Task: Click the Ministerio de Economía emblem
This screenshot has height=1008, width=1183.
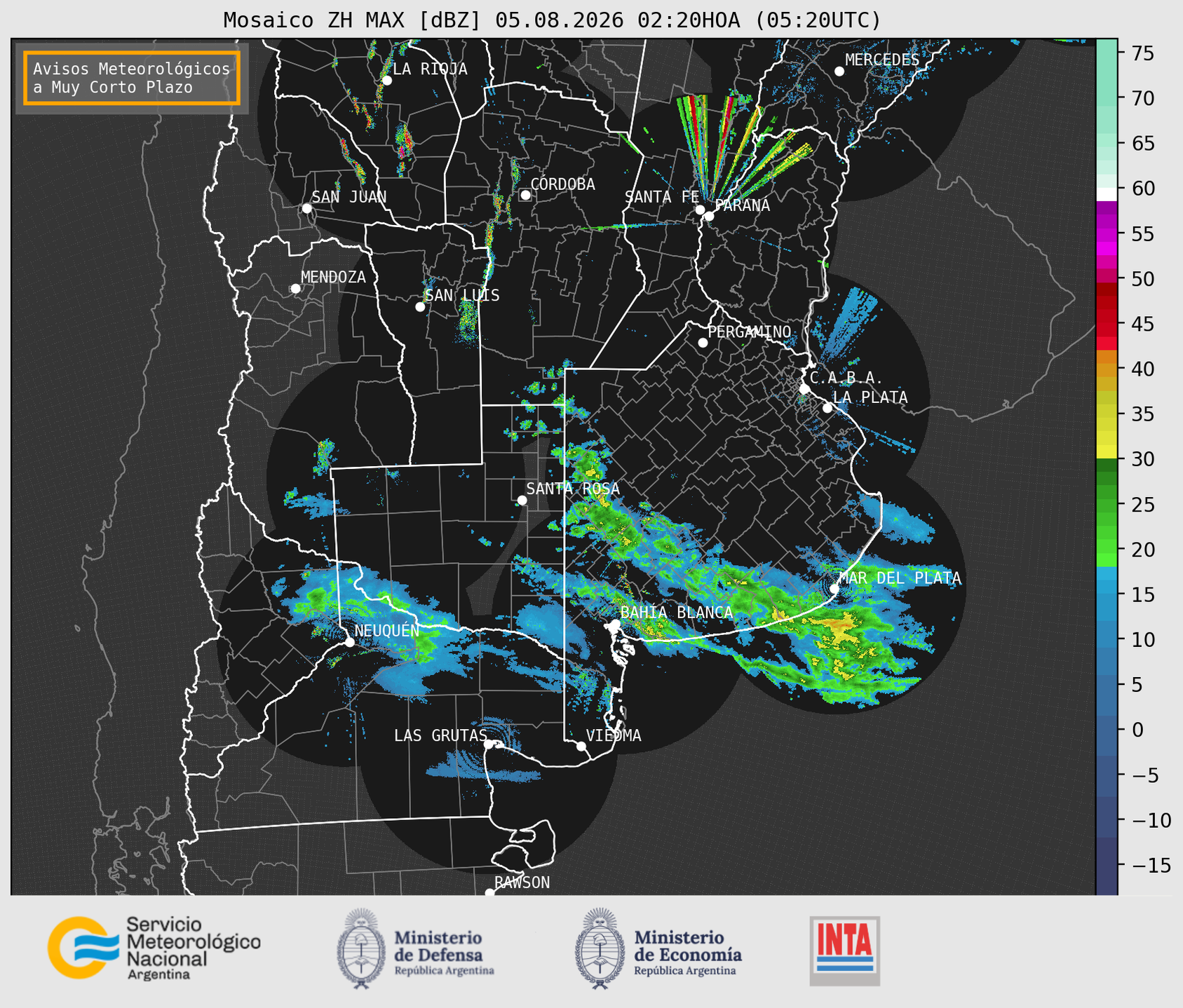Action: 600,948
